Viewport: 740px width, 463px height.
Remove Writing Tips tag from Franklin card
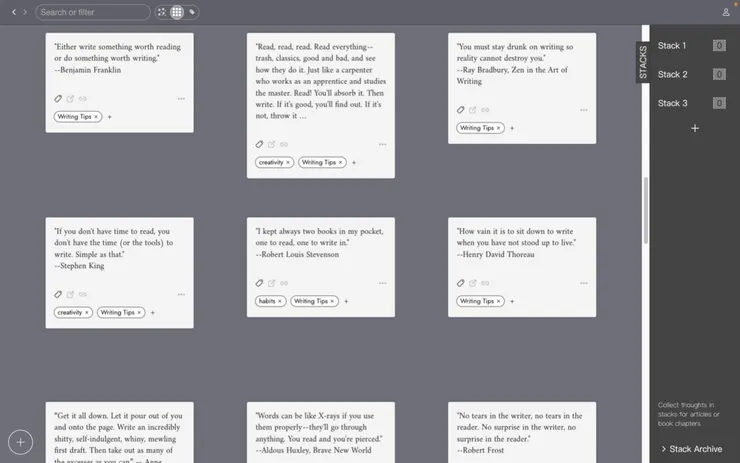96,117
